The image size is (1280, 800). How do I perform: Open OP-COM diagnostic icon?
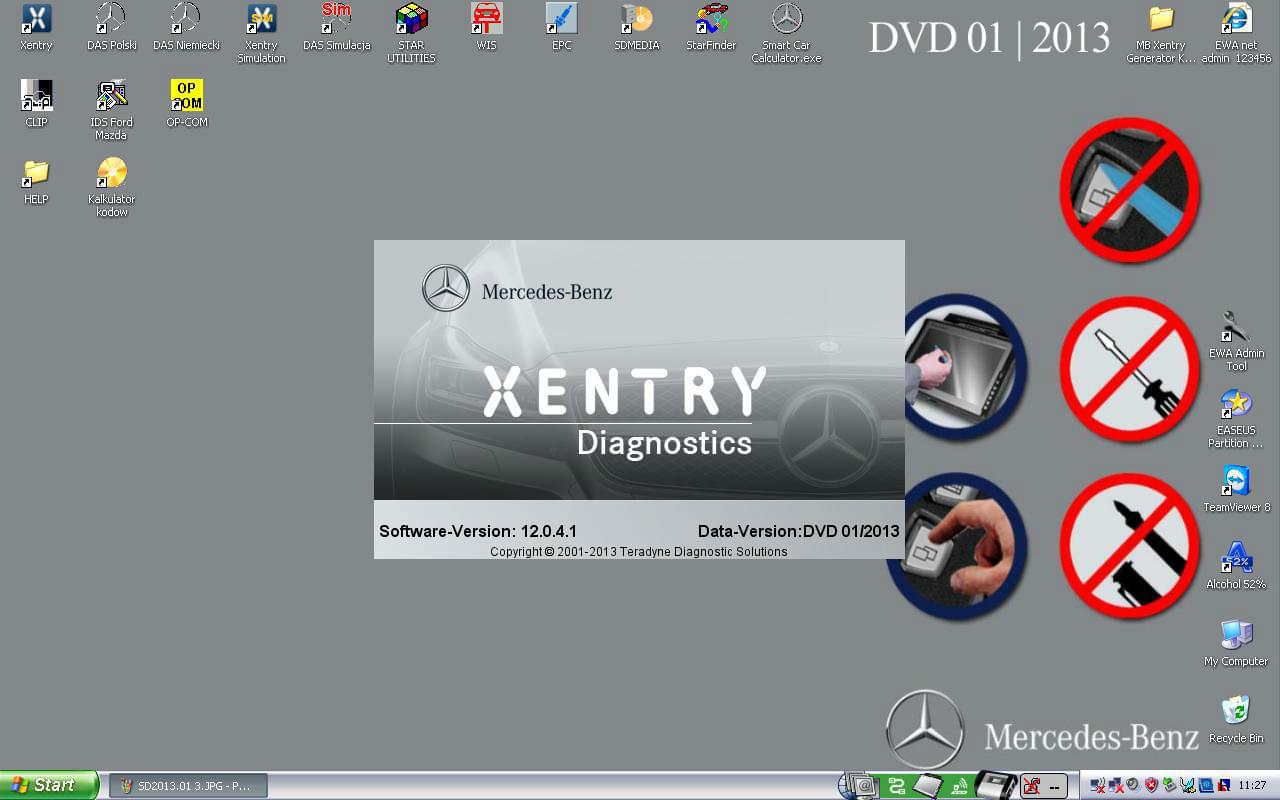186,104
